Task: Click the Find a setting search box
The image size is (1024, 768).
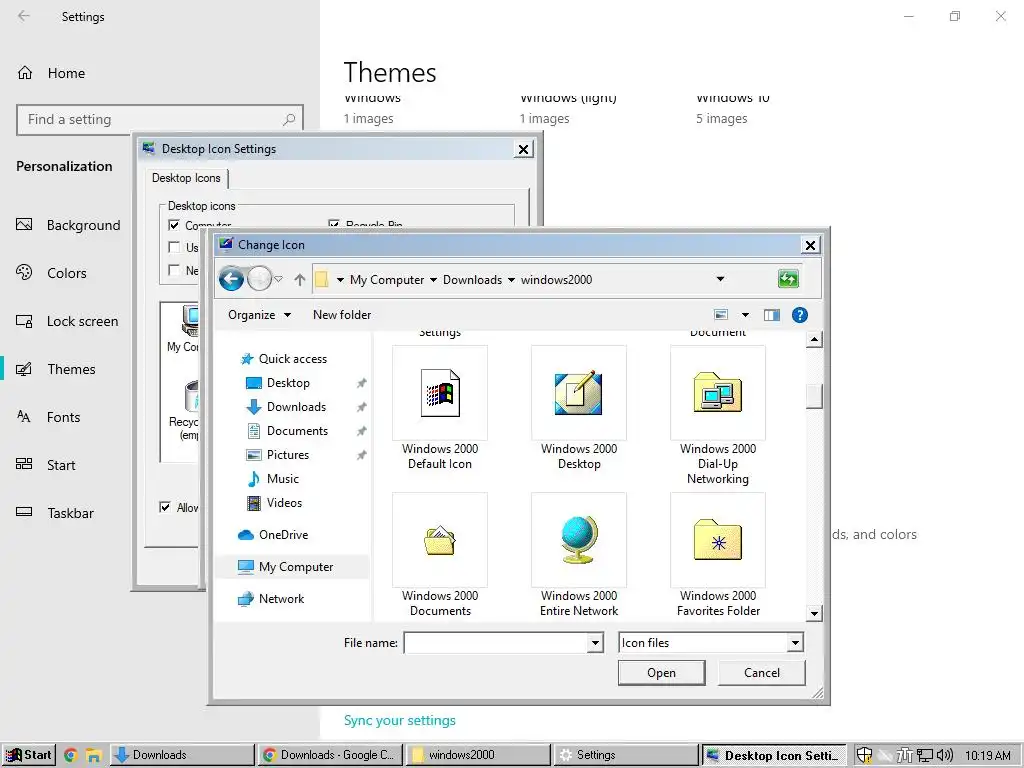Action: coord(160,120)
